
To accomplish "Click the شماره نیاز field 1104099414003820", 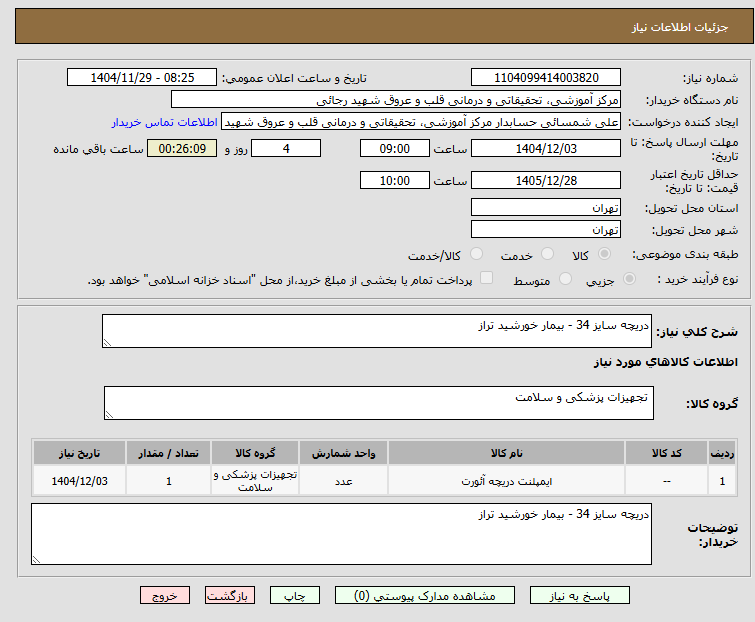I will pyautogui.click(x=546, y=78).
